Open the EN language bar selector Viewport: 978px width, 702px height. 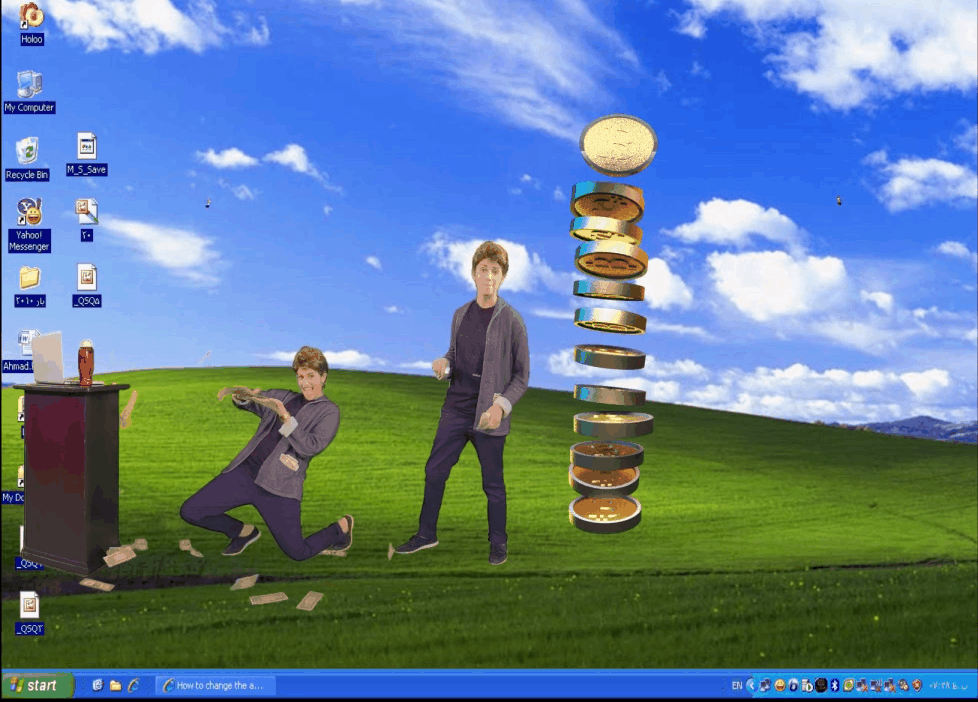(737, 685)
